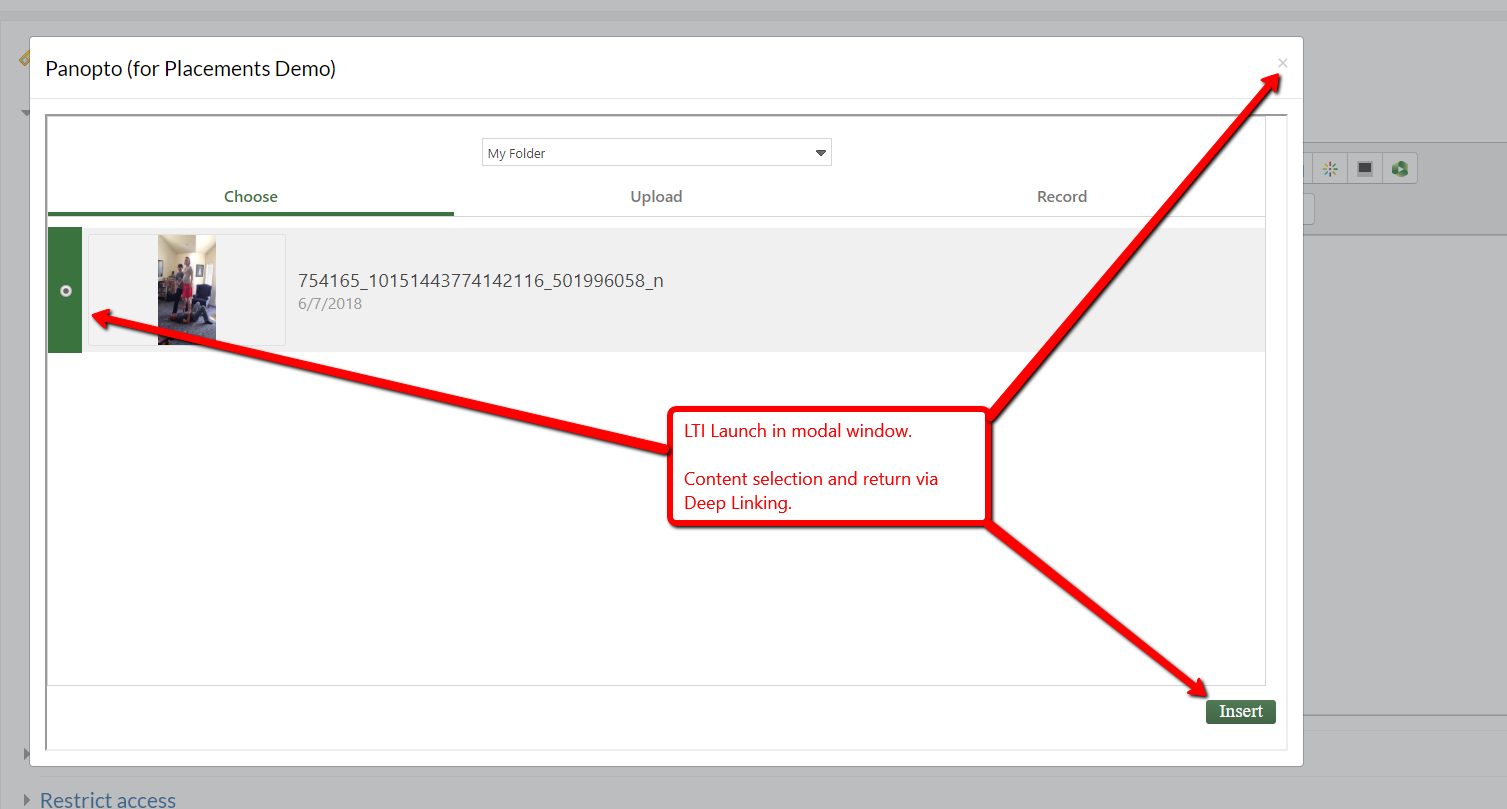The image size is (1507, 809).
Task: Click the video title 754165_10151443774142116_501996058_n
Action: (x=481, y=281)
